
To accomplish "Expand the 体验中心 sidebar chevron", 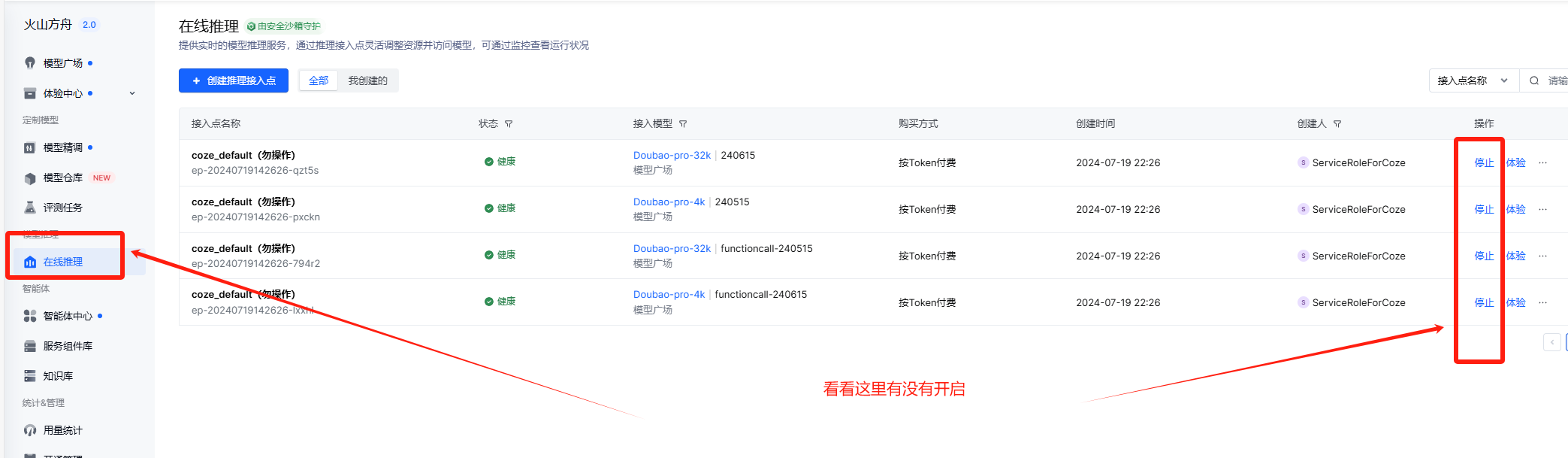I will pyautogui.click(x=132, y=93).
